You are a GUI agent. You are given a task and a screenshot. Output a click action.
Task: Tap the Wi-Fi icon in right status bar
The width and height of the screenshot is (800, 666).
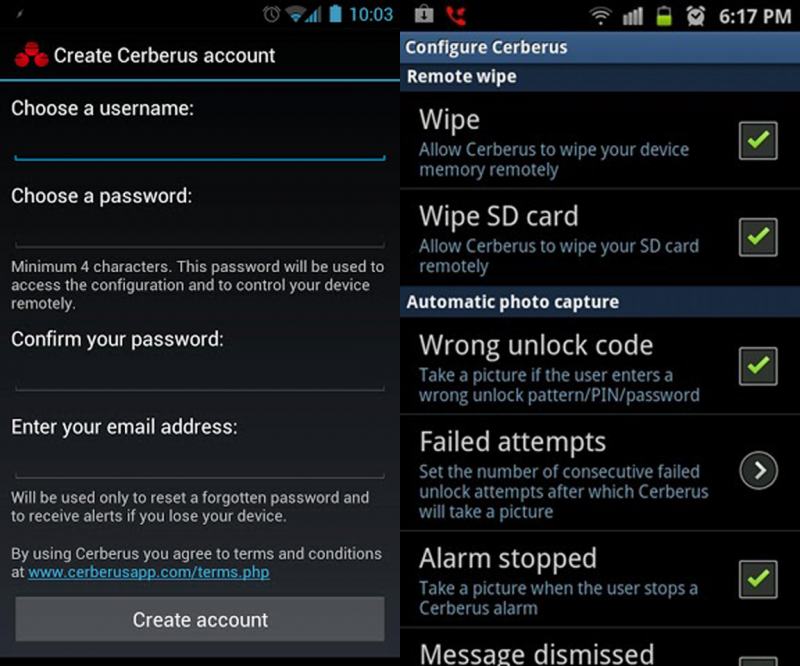click(x=601, y=16)
